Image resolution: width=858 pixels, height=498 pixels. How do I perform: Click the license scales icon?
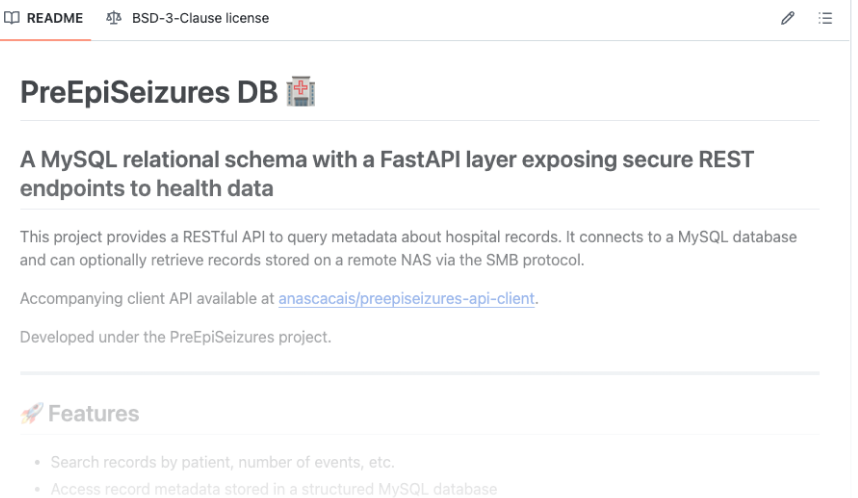pyautogui.click(x=114, y=18)
